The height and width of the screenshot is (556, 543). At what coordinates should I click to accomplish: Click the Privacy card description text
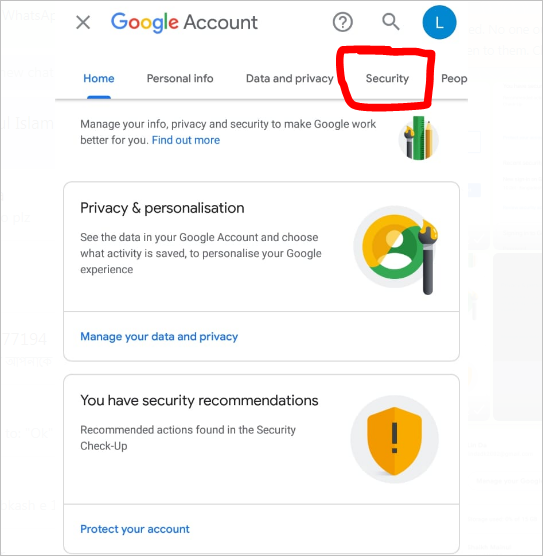(201, 254)
